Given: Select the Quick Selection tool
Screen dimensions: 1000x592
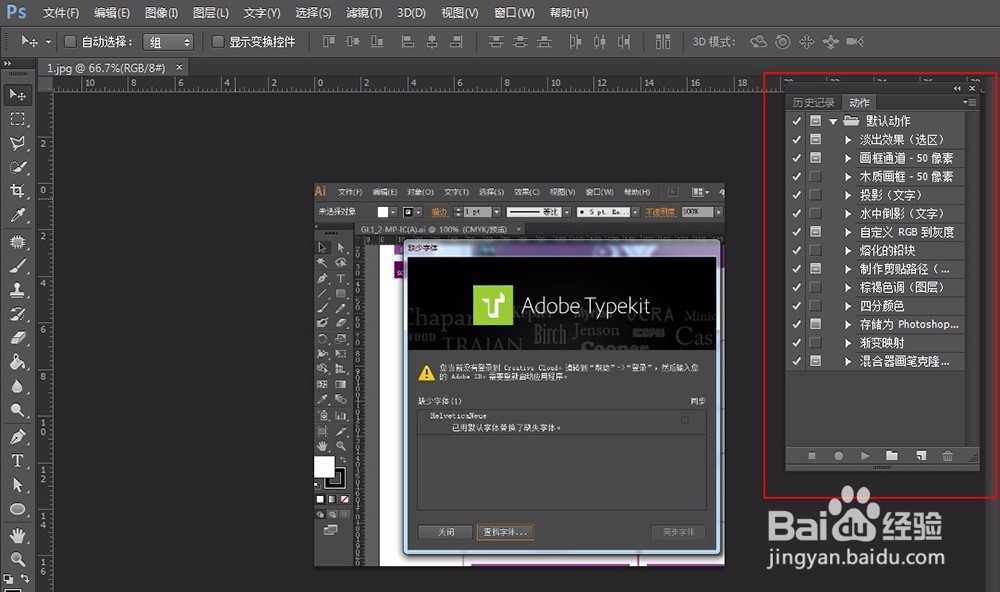Looking at the screenshot, I should pos(17,167).
